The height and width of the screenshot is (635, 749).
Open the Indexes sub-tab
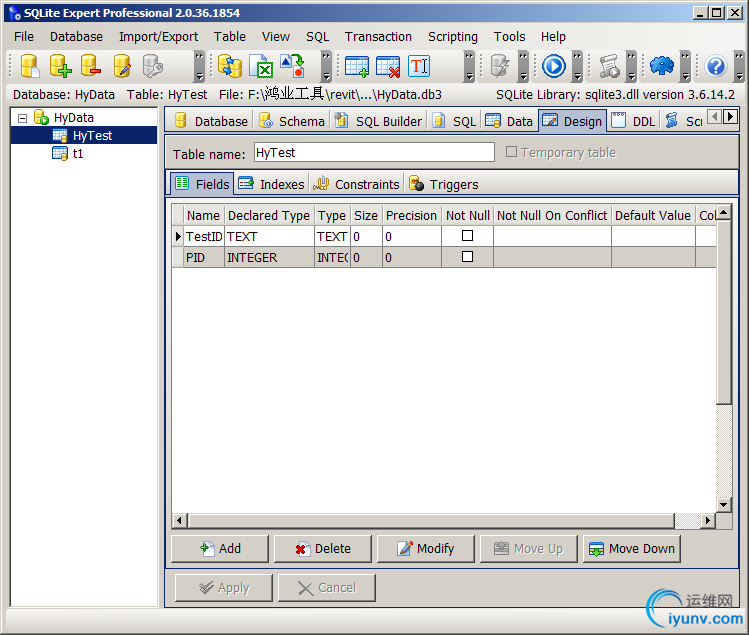[271, 184]
